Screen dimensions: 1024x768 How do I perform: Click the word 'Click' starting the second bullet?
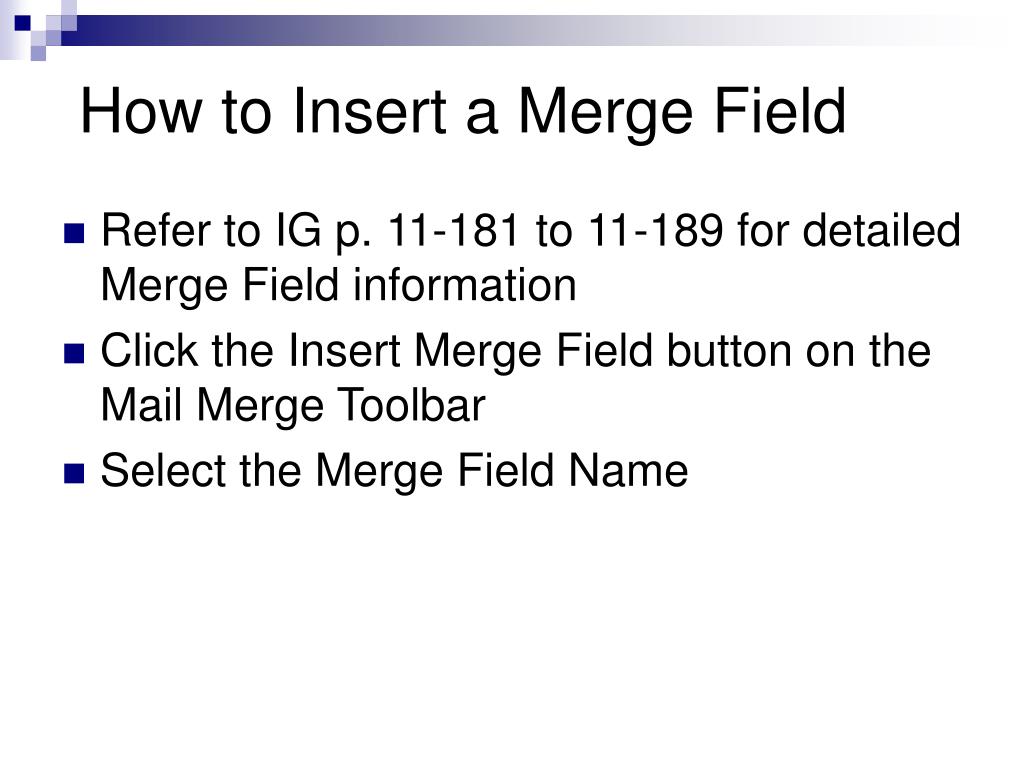pos(150,351)
